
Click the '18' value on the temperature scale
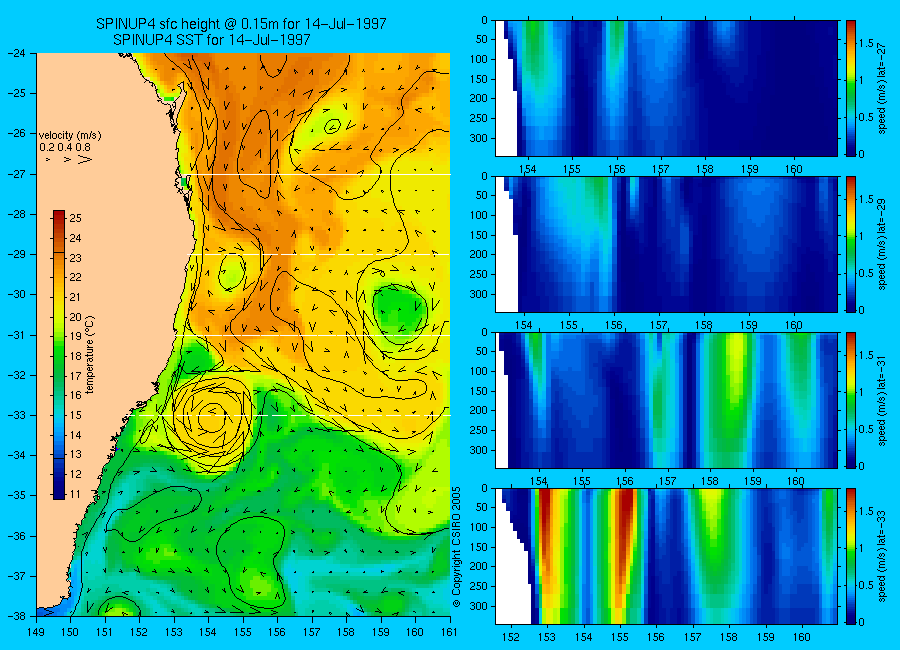[x=75, y=356]
